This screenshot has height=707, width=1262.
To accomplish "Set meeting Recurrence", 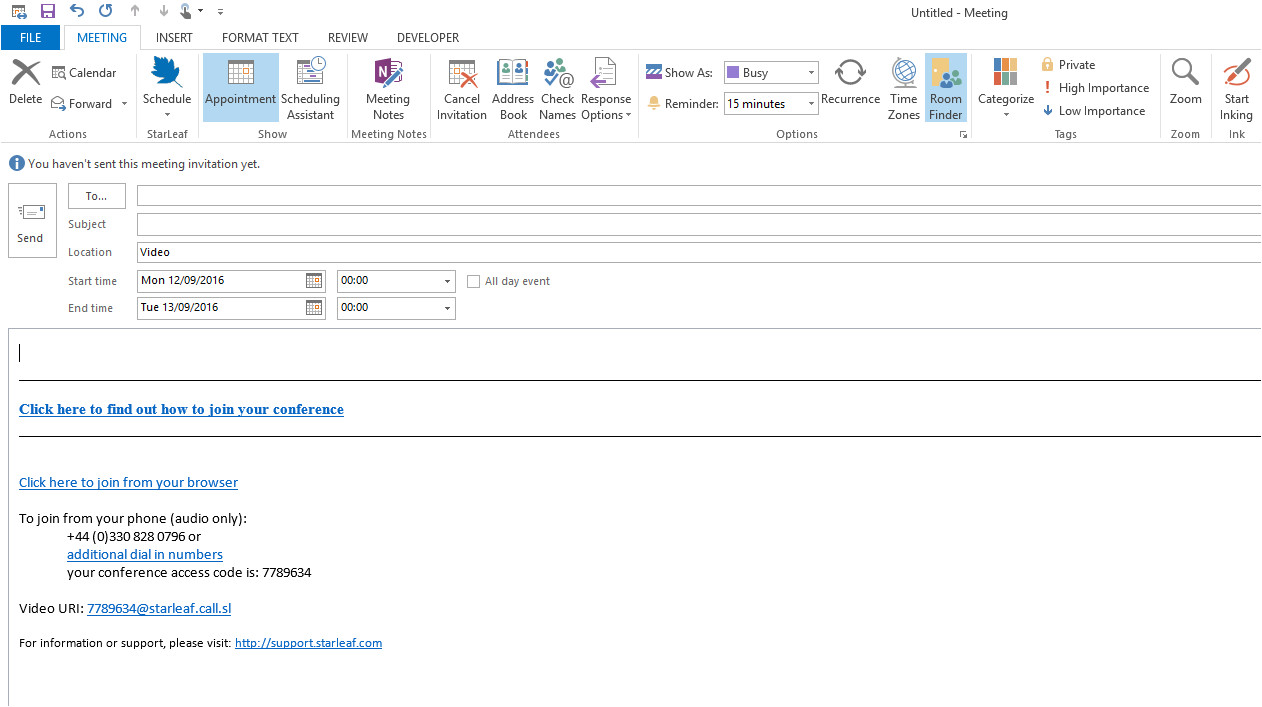I will [x=850, y=81].
